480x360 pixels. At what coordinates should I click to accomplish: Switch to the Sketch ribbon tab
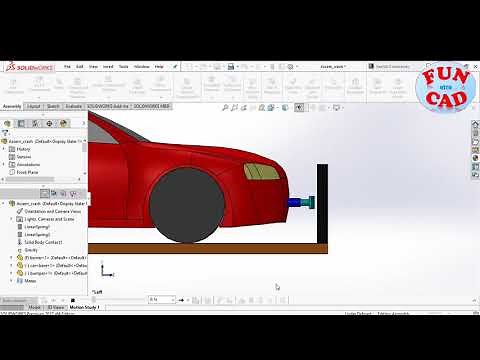click(x=53, y=106)
